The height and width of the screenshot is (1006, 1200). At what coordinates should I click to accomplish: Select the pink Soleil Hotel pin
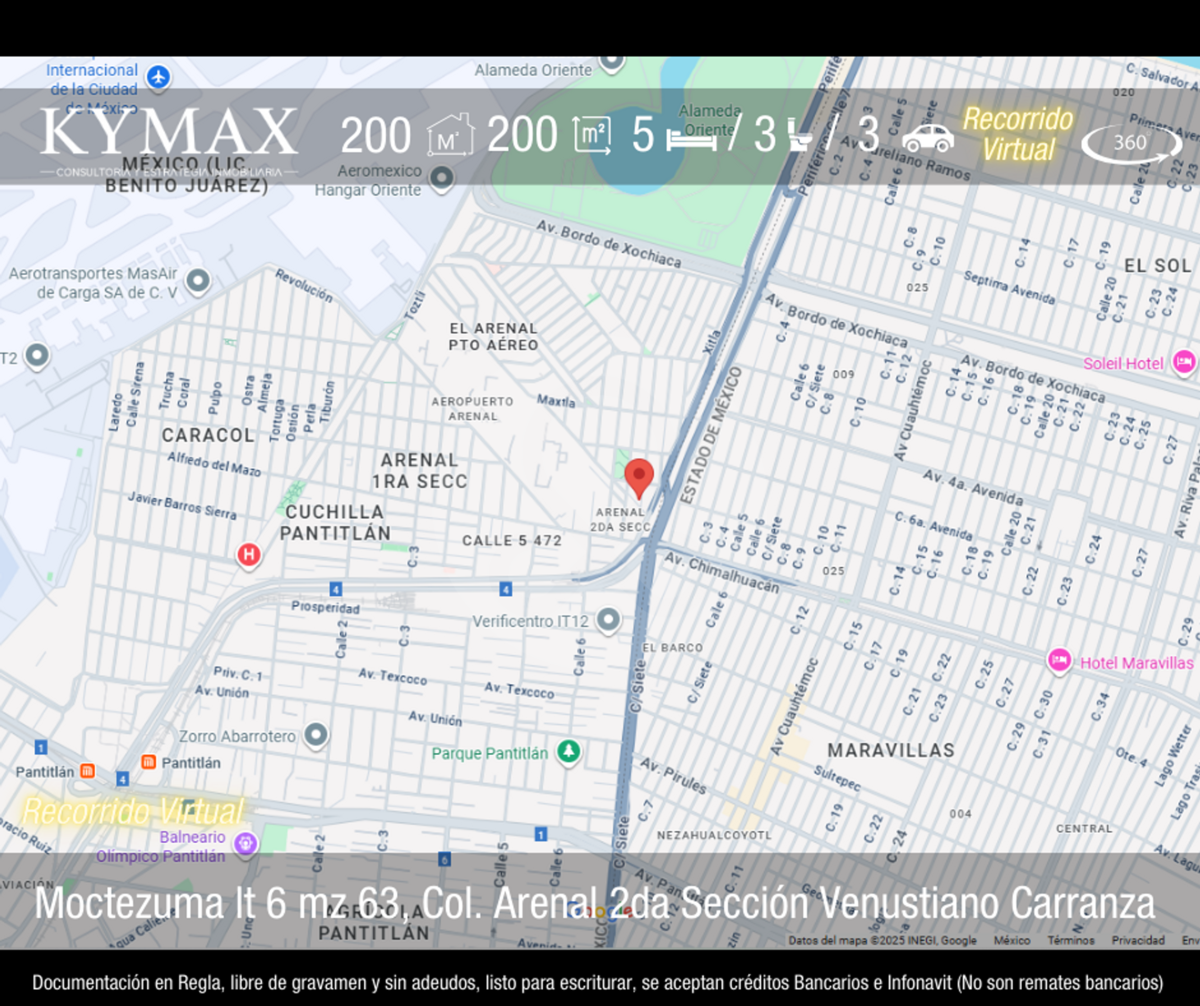[1184, 362]
